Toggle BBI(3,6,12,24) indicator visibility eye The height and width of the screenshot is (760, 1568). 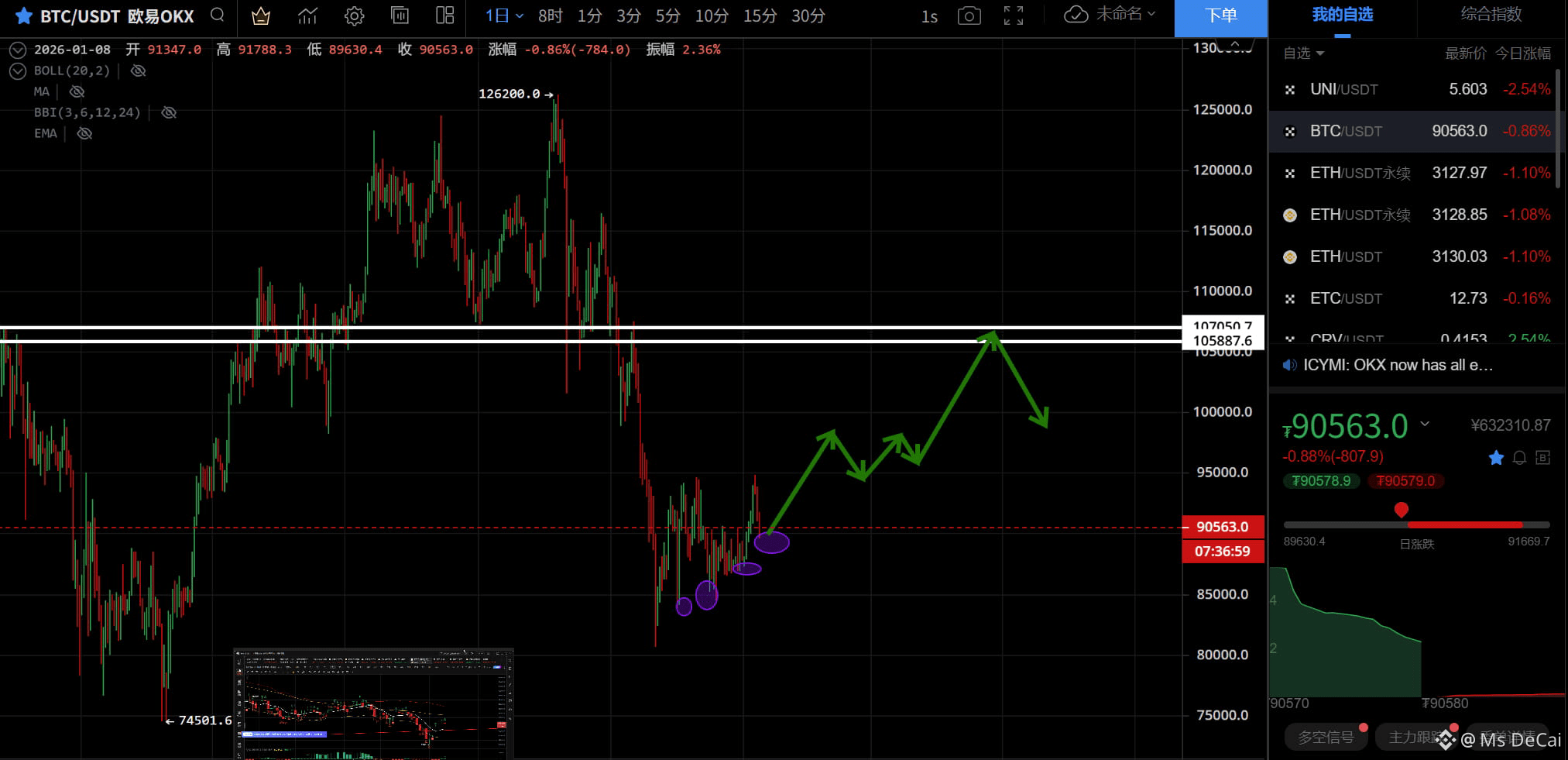coord(169,112)
